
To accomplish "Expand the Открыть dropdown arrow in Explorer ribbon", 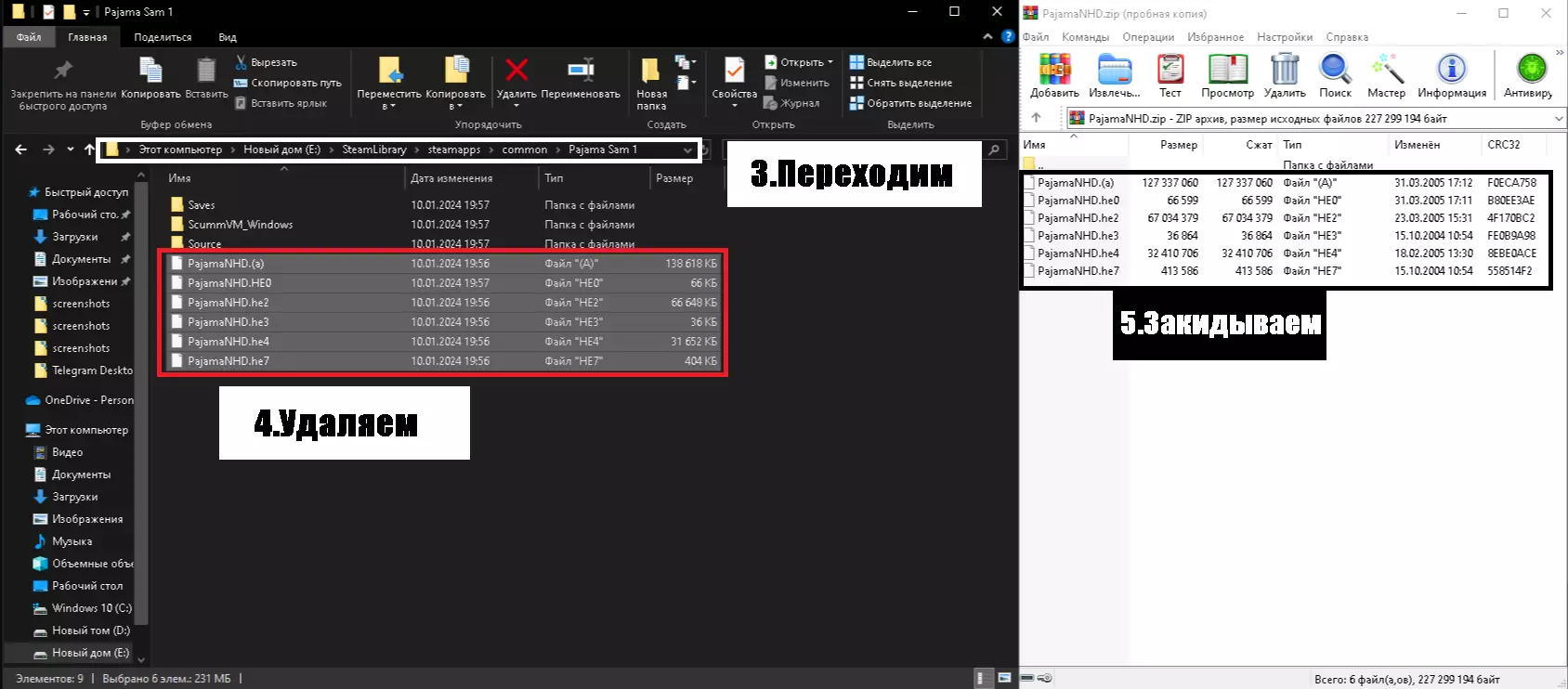I will click(830, 62).
